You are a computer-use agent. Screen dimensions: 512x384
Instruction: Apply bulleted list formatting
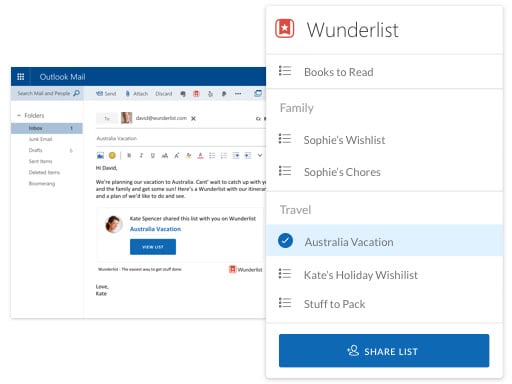click(212, 155)
